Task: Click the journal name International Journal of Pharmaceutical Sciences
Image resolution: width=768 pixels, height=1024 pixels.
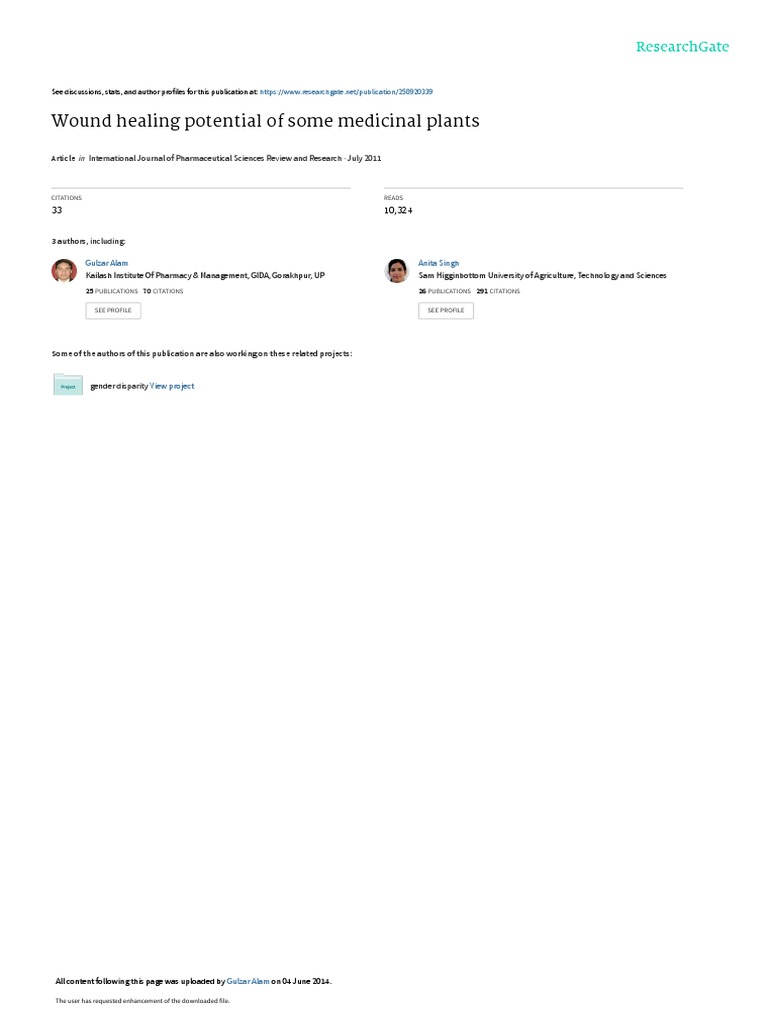Action: coord(215,158)
